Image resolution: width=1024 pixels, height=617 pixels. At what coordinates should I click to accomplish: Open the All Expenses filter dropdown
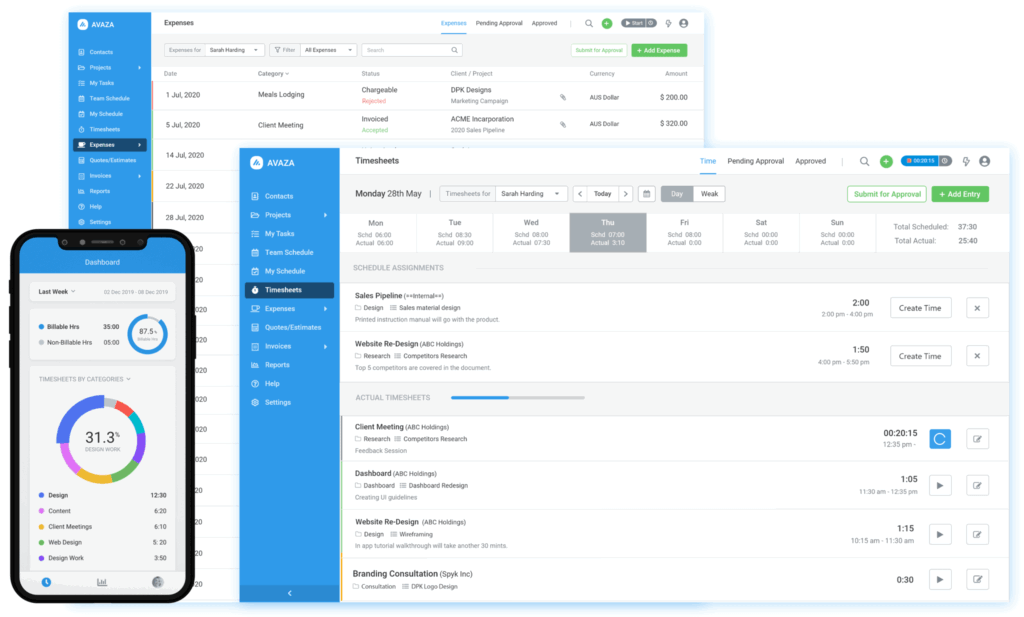click(x=328, y=50)
